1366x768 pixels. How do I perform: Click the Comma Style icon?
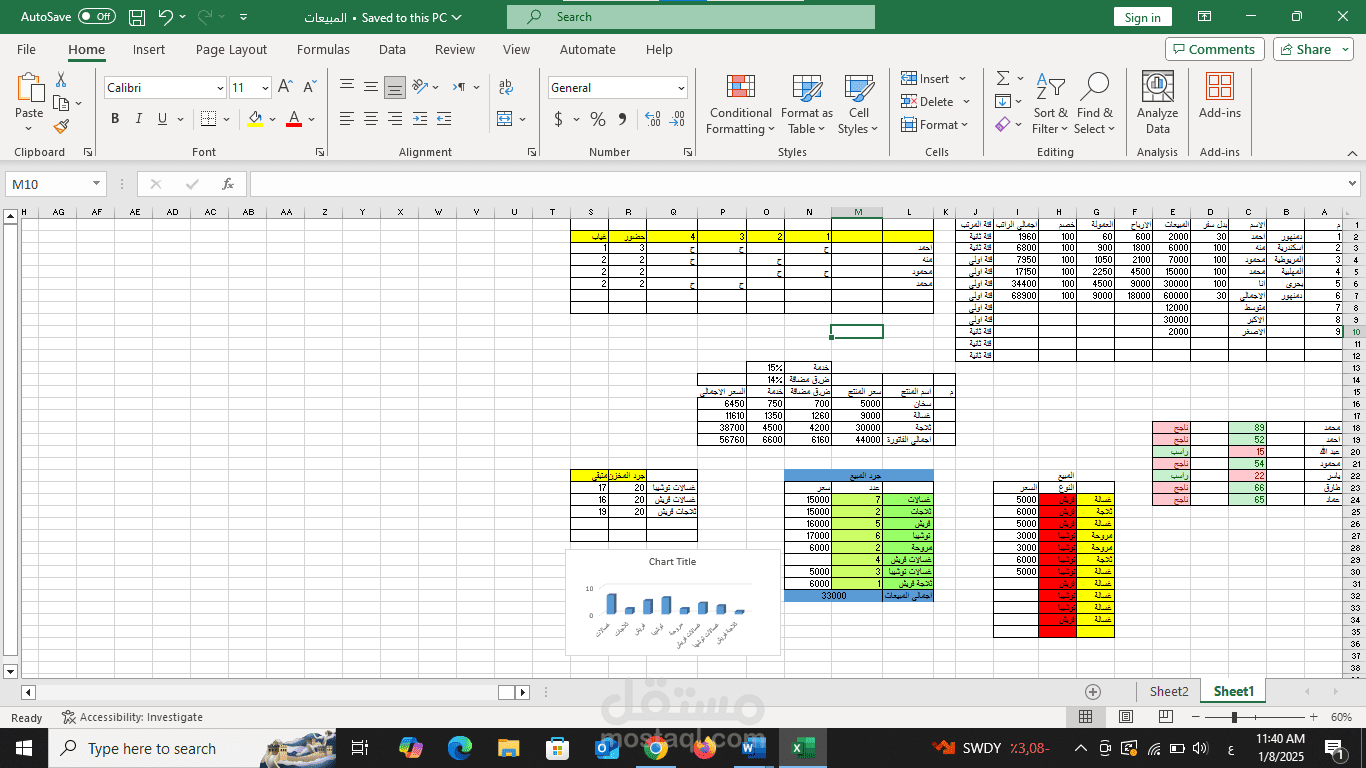tap(622, 119)
